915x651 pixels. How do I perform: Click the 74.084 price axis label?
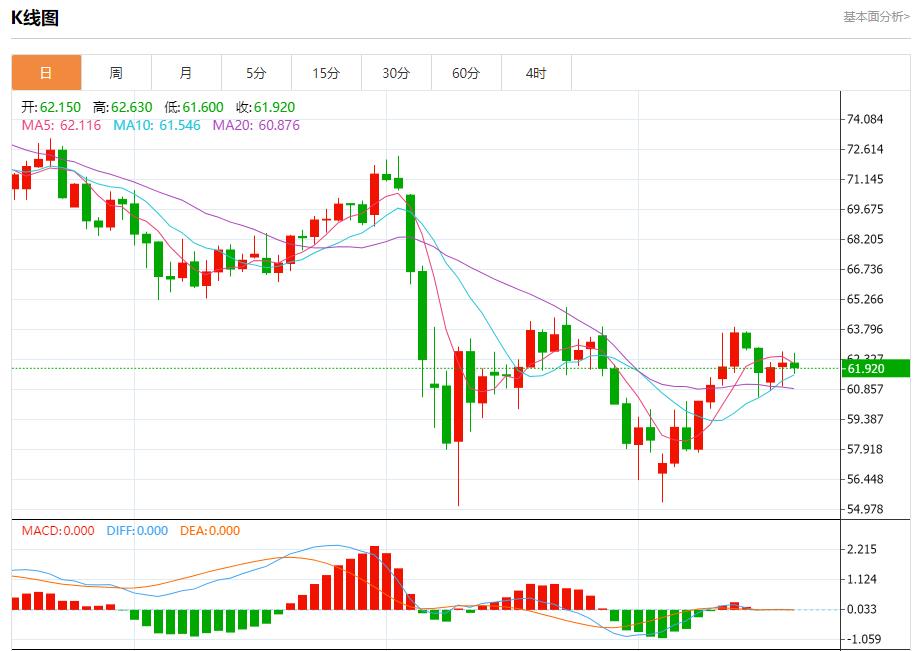(x=865, y=119)
